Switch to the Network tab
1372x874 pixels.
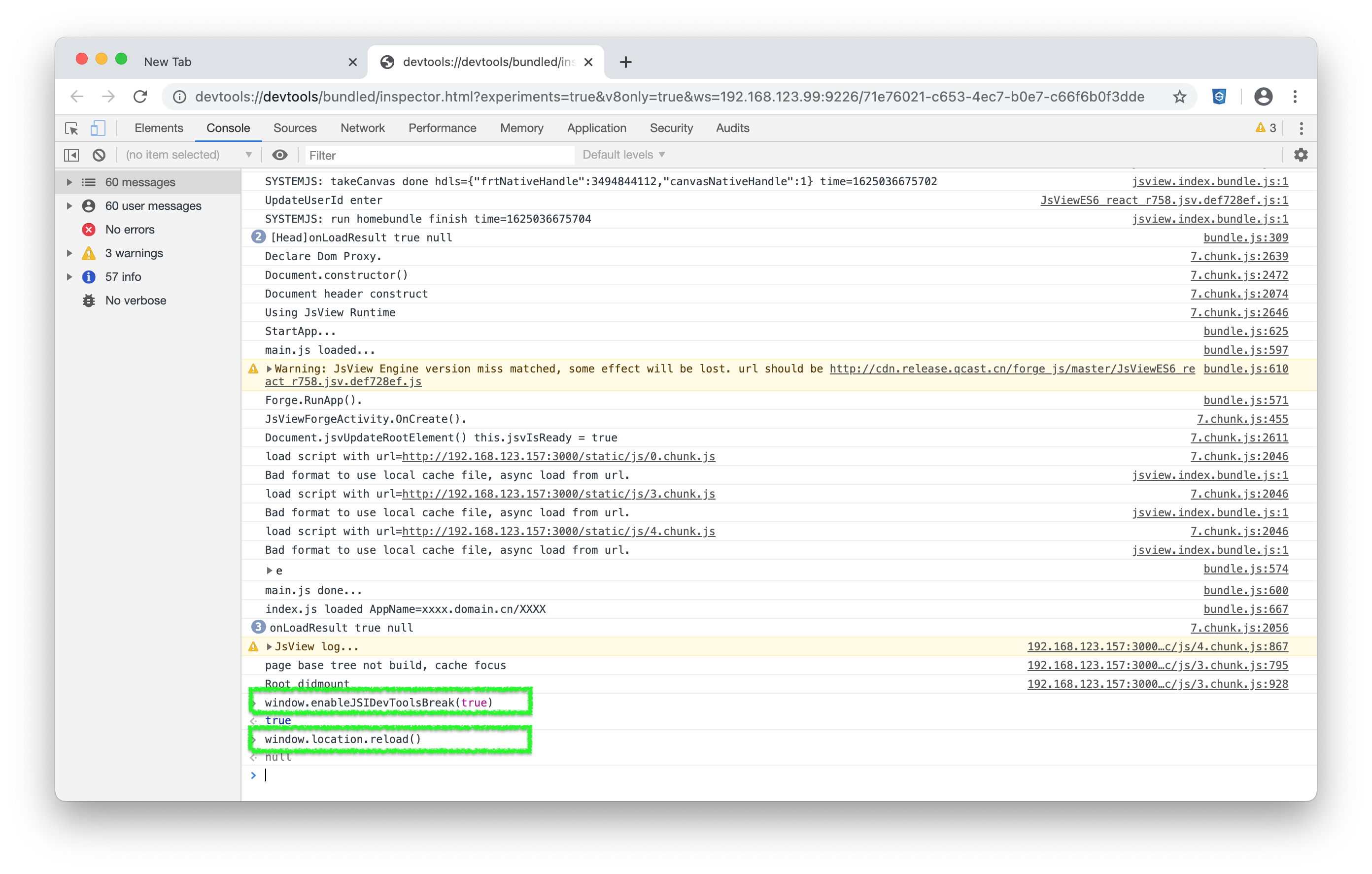tap(362, 128)
